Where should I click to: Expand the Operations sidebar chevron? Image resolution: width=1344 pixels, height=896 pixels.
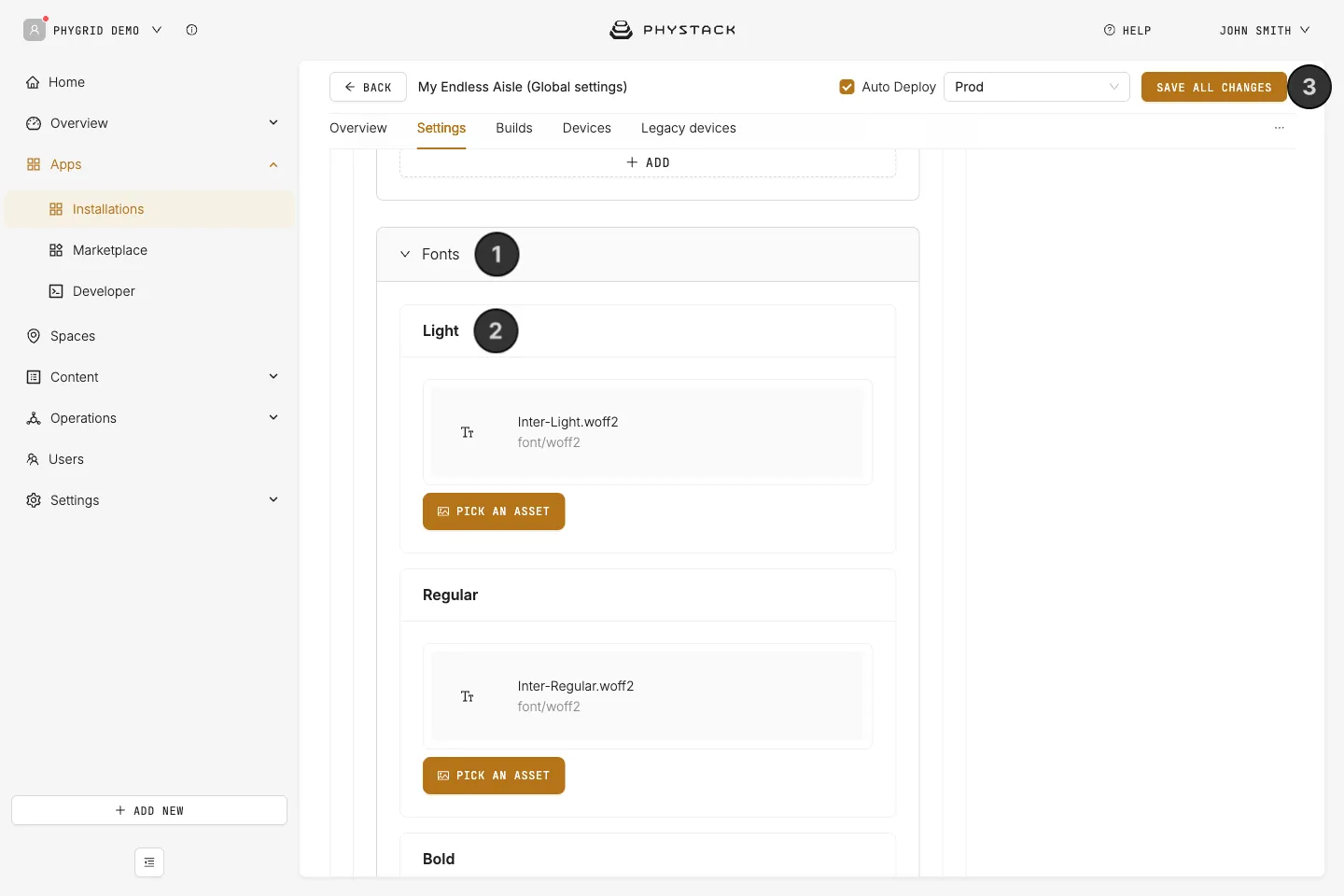273,417
